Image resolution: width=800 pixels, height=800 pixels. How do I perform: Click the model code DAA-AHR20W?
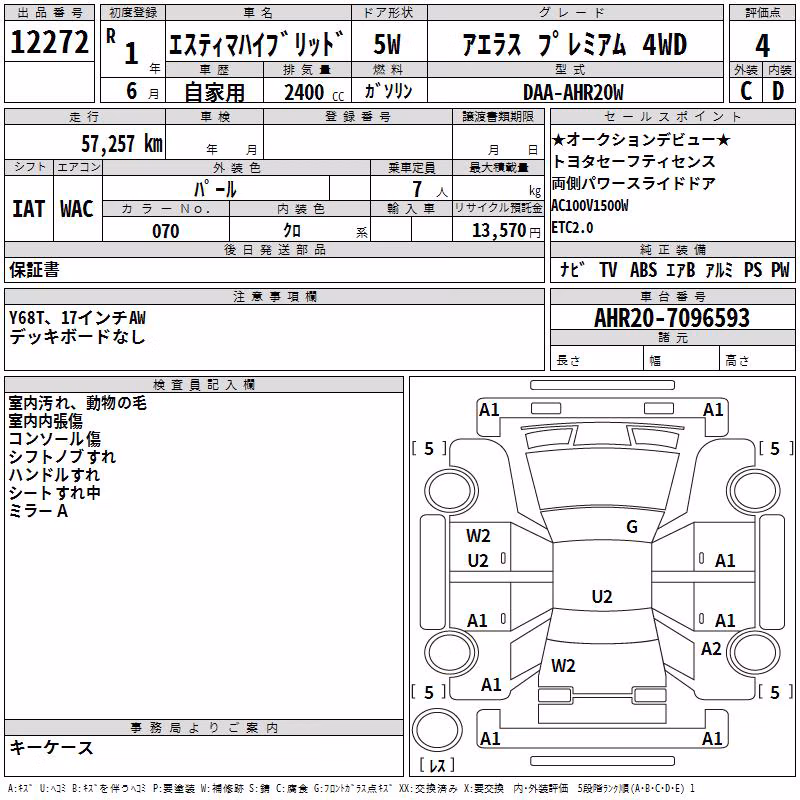[573, 92]
